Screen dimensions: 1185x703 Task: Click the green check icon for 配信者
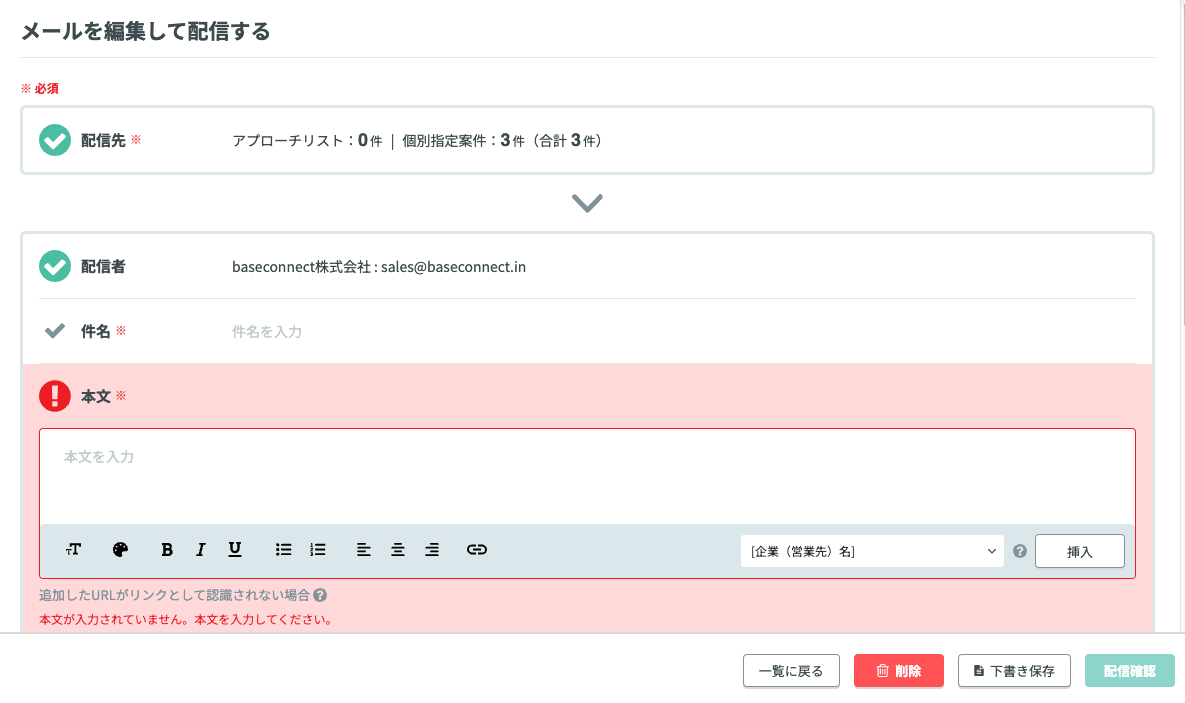(x=54, y=266)
